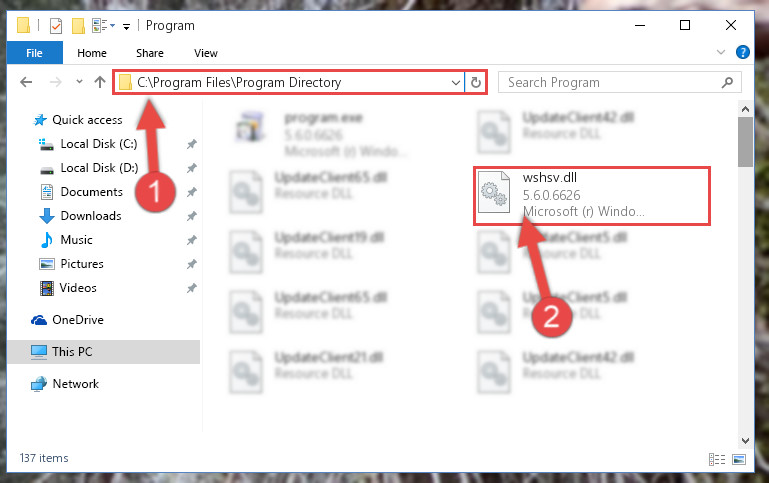Select the wshsv.dll file

592,196
